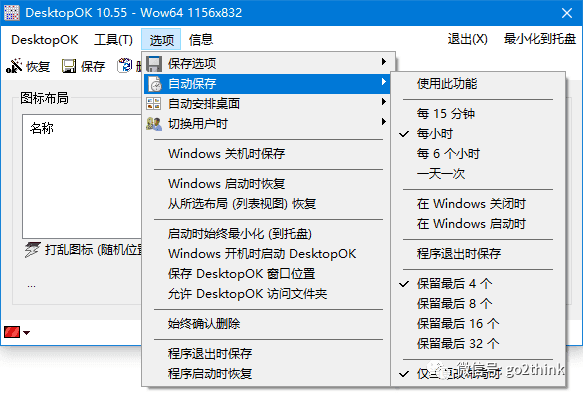This screenshot has width=583, height=396.
Task: Click the 打乱图标 (随机位置) button
Action: click(x=84, y=249)
